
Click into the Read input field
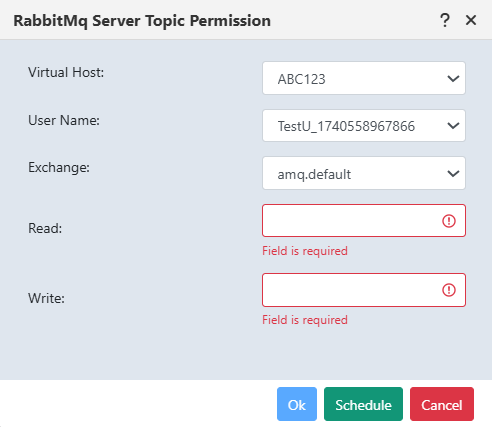point(364,221)
